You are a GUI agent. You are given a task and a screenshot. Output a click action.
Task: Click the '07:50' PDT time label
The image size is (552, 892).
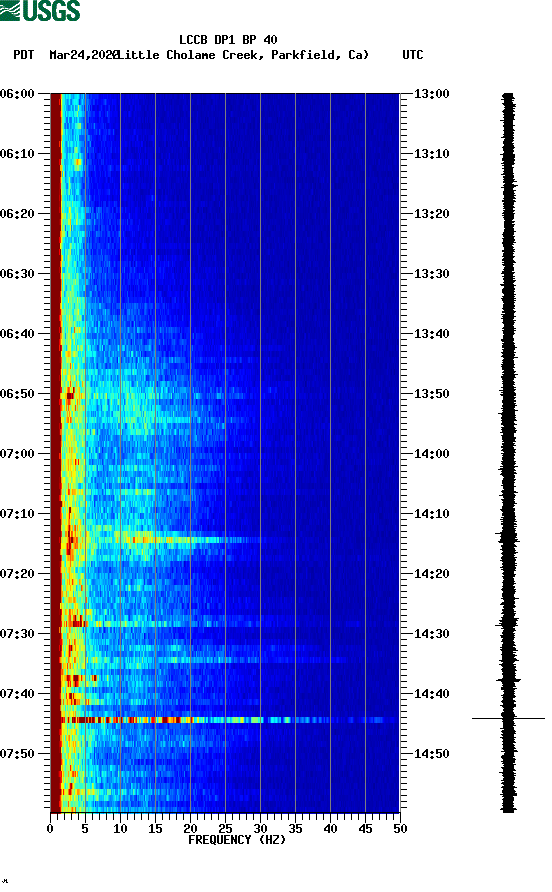[18, 754]
